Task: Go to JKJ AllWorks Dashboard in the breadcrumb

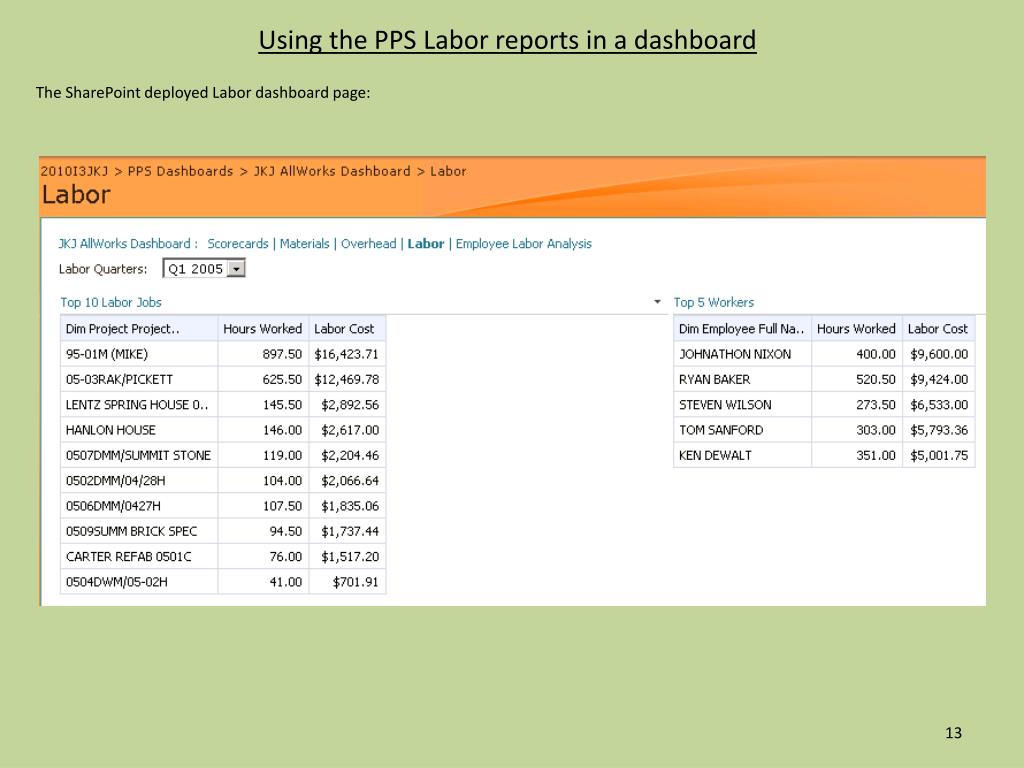Action: pos(332,171)
